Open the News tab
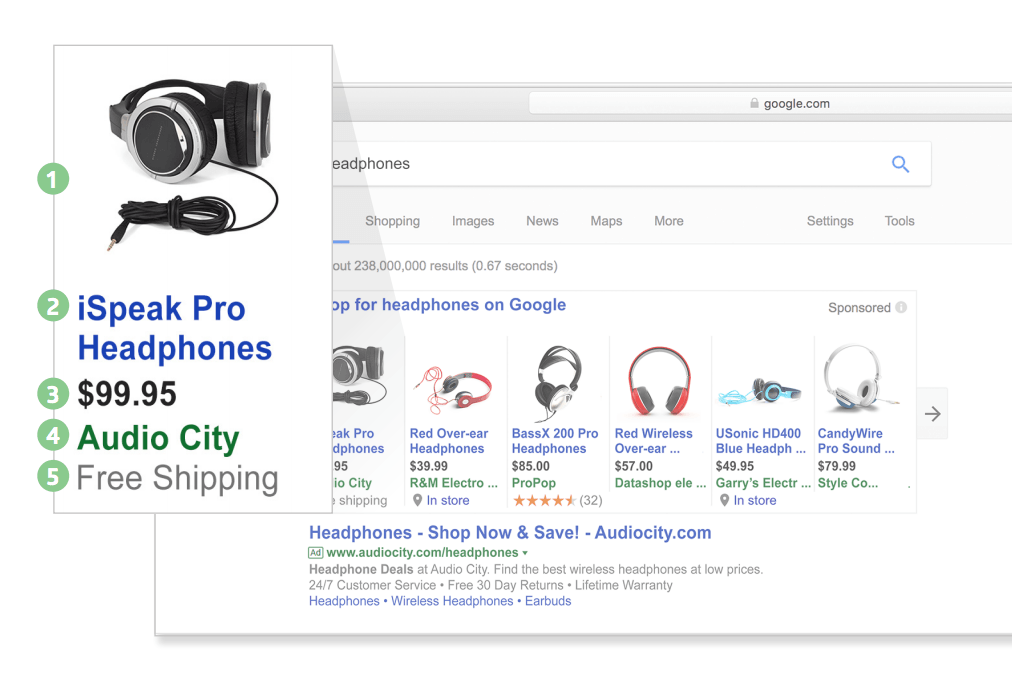 (542, 221)
